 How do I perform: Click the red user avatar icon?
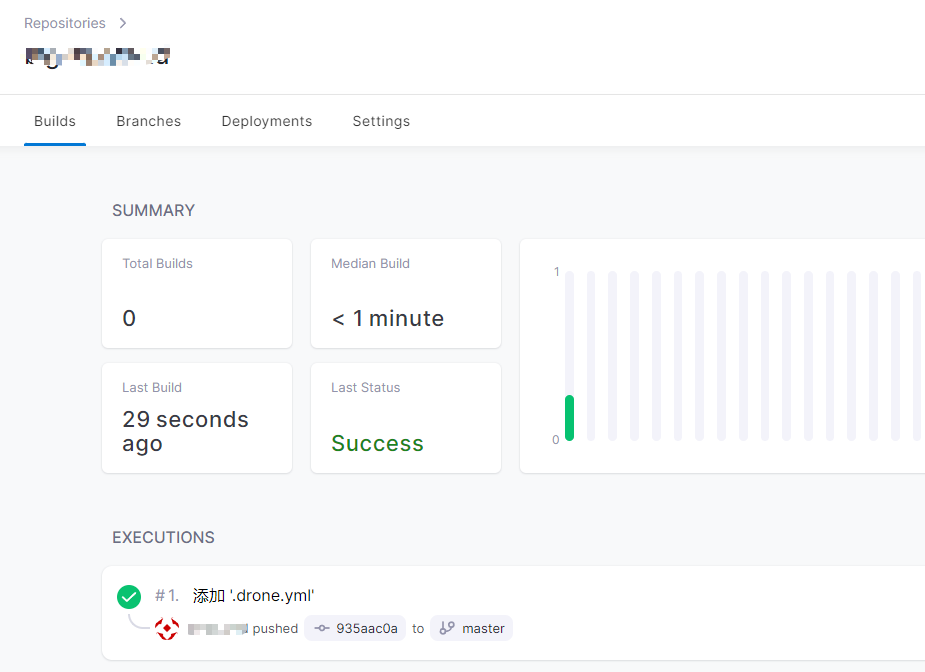pos(167,629)
